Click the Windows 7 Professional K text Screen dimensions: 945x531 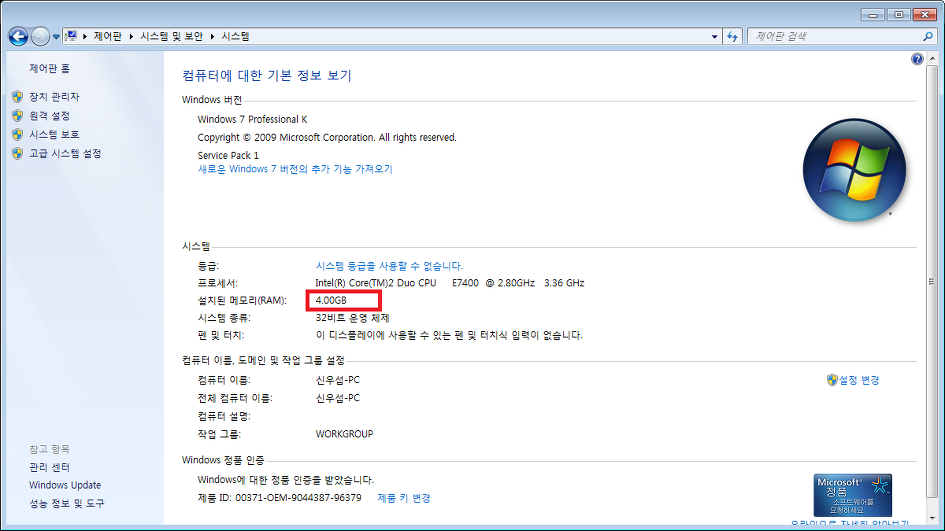tap(253, 119)
